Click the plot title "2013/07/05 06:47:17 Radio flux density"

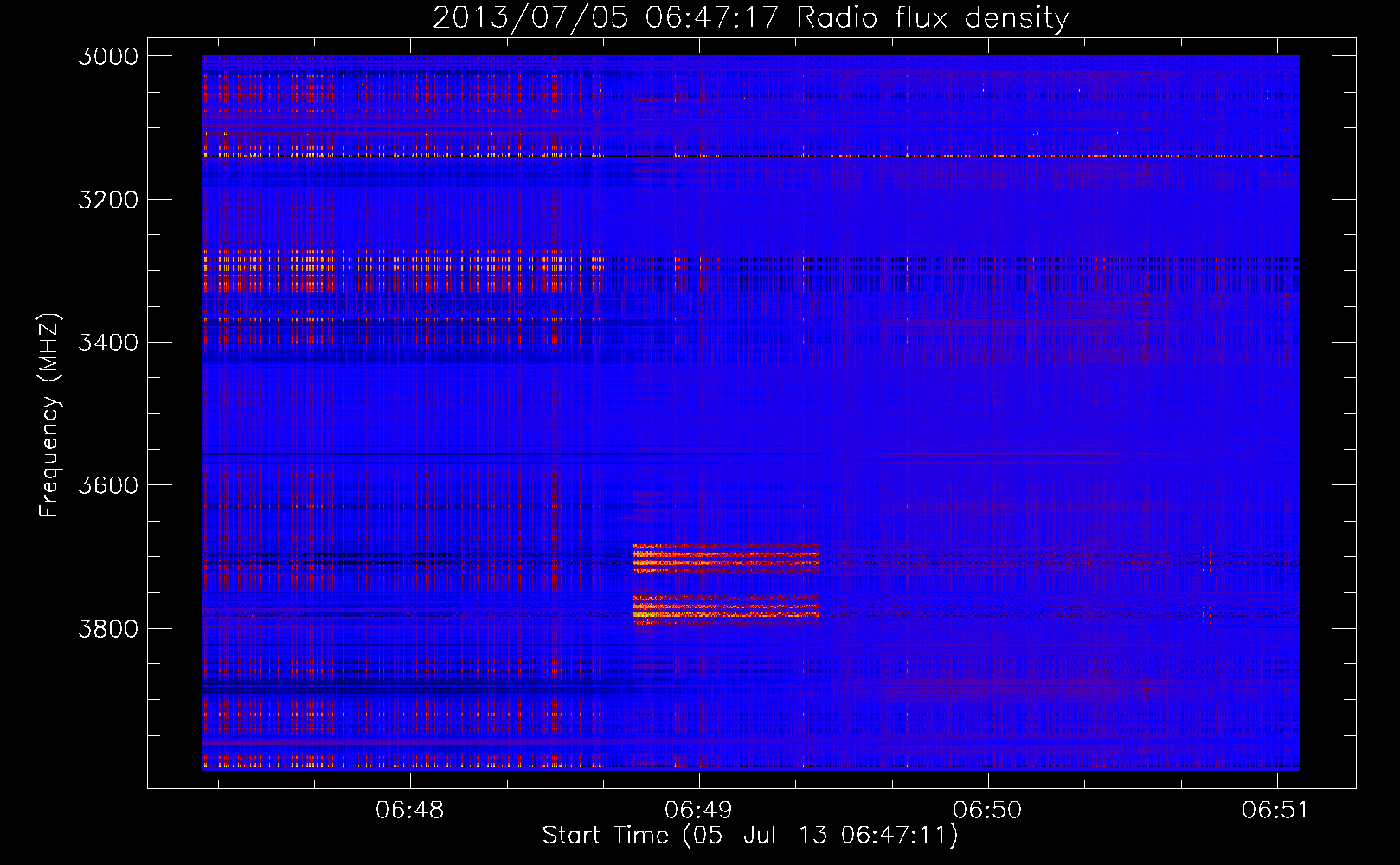(x=750, y=17)
